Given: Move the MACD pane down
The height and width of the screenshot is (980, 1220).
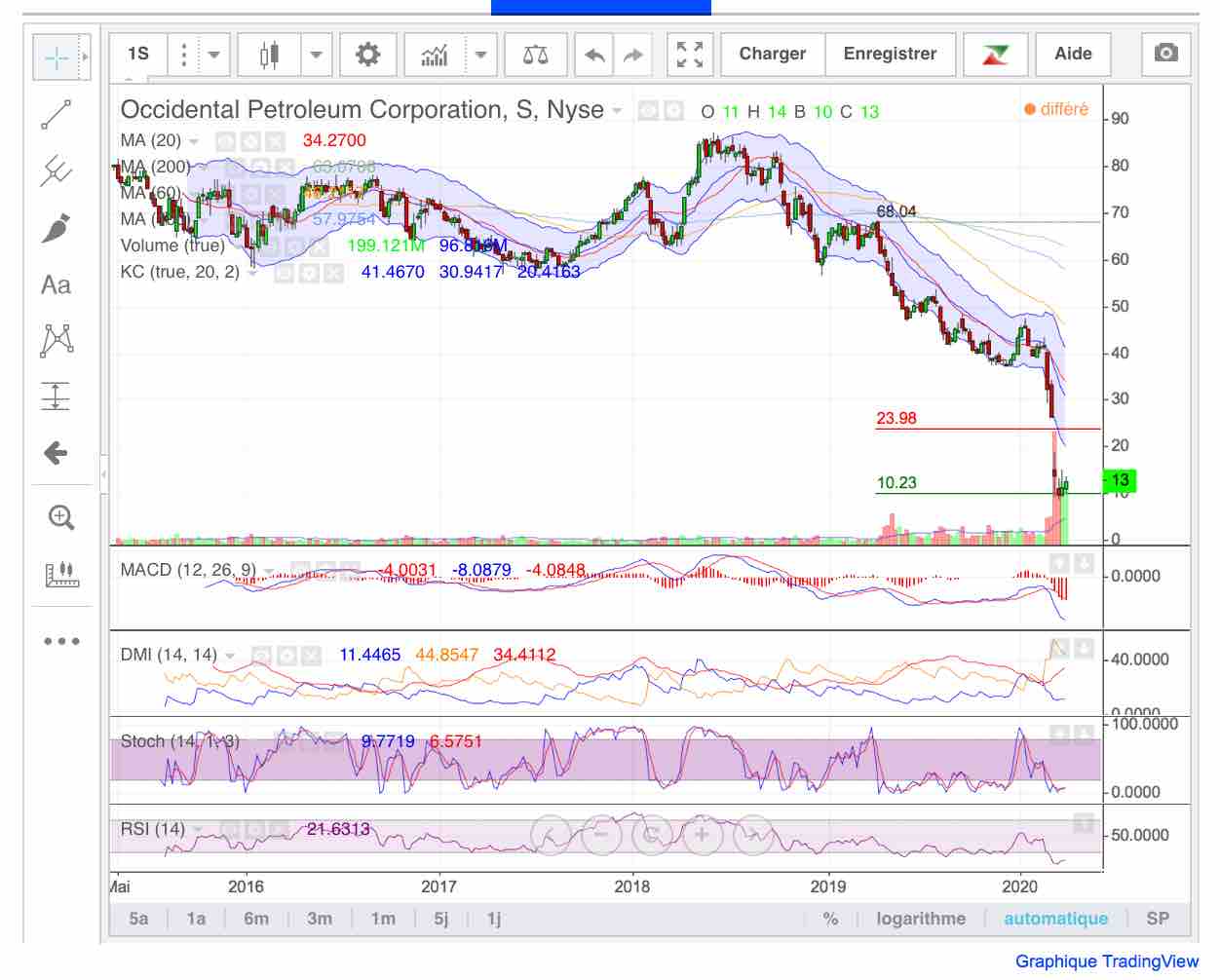Looking at the screenshot, I should click(x=1085, y=563).
